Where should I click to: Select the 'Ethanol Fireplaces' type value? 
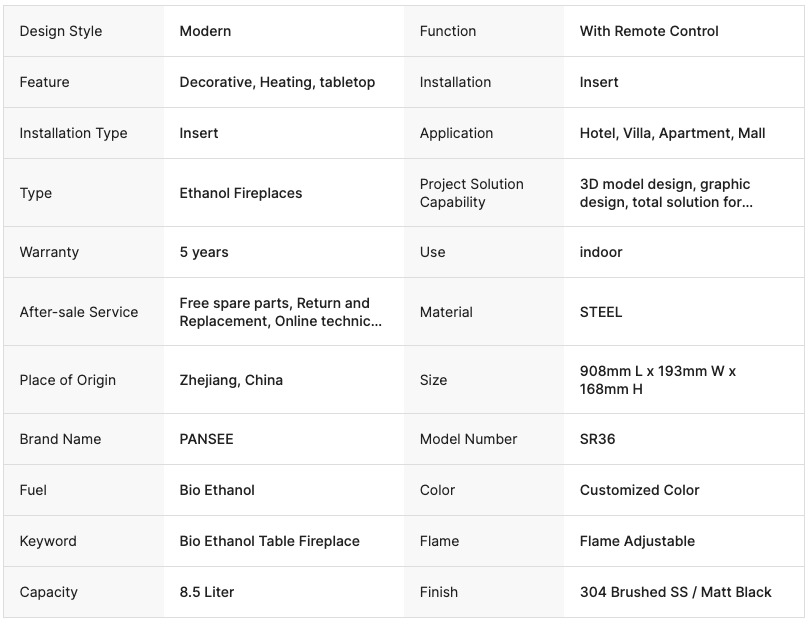click(x=241, y=193)
